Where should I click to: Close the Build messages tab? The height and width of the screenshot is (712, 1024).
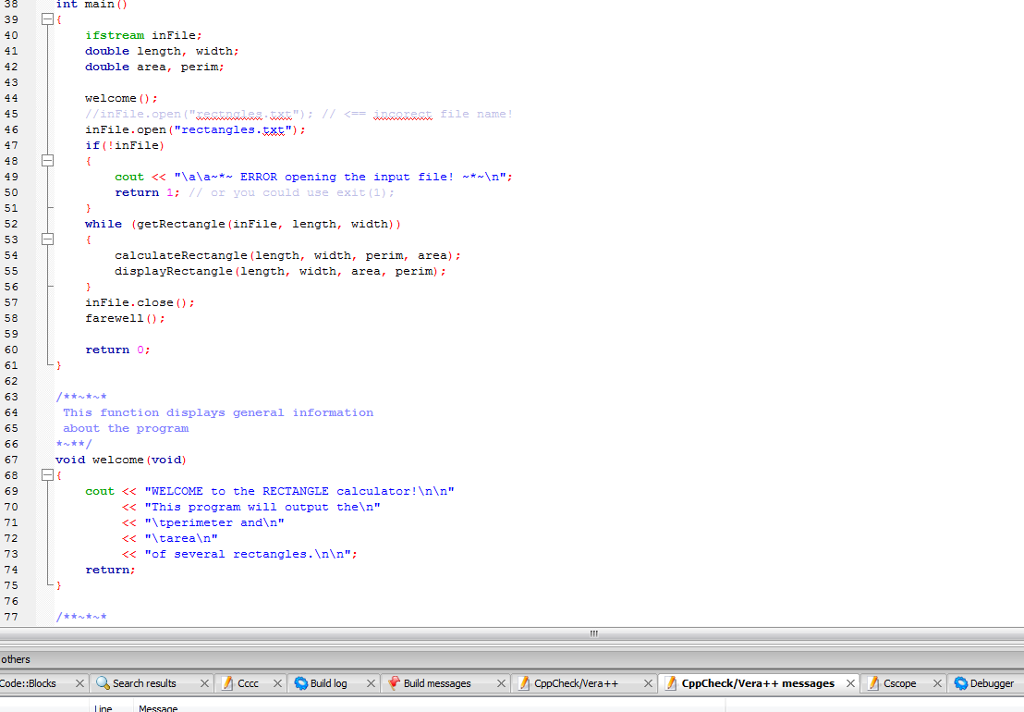[501, 683]
